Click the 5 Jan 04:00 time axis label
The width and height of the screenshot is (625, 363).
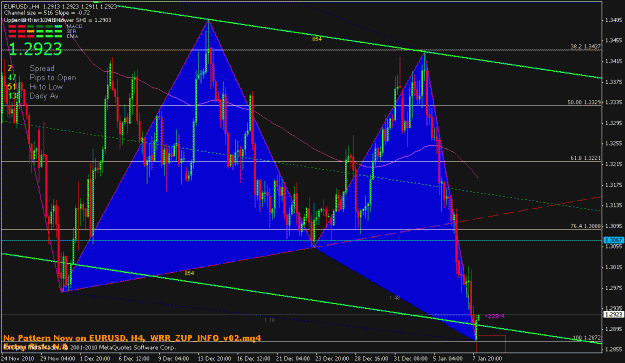point(449,358)
